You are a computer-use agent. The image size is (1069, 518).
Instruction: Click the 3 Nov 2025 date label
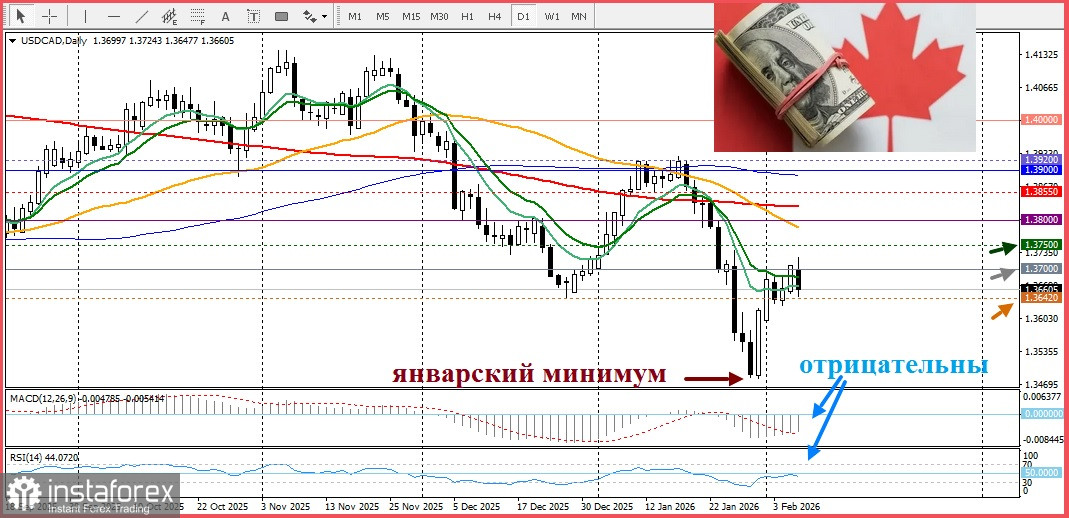[x=288, y=508]
